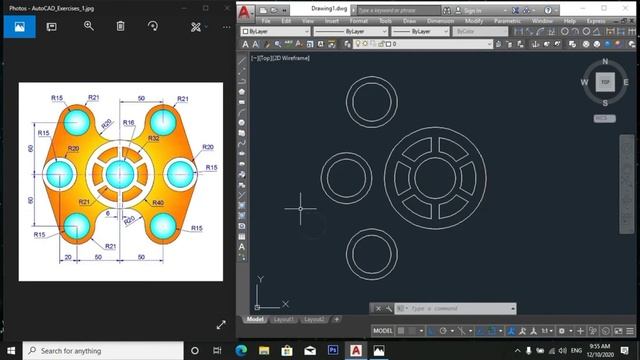Image resolution: width=640 pixels, height=360 pixels.
Task: Click the Photos rotate icon
Action: click(x=153, y=26)
